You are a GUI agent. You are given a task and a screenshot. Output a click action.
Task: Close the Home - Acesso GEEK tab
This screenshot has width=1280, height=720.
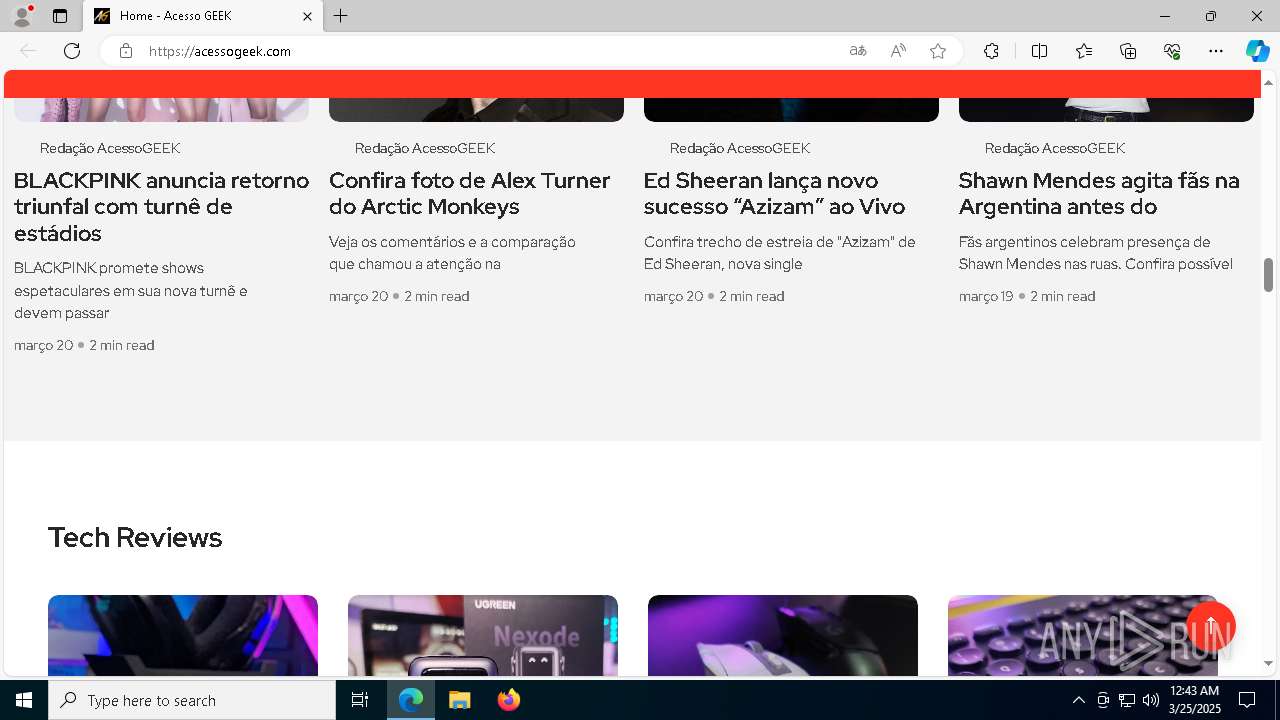click(307, 16)
